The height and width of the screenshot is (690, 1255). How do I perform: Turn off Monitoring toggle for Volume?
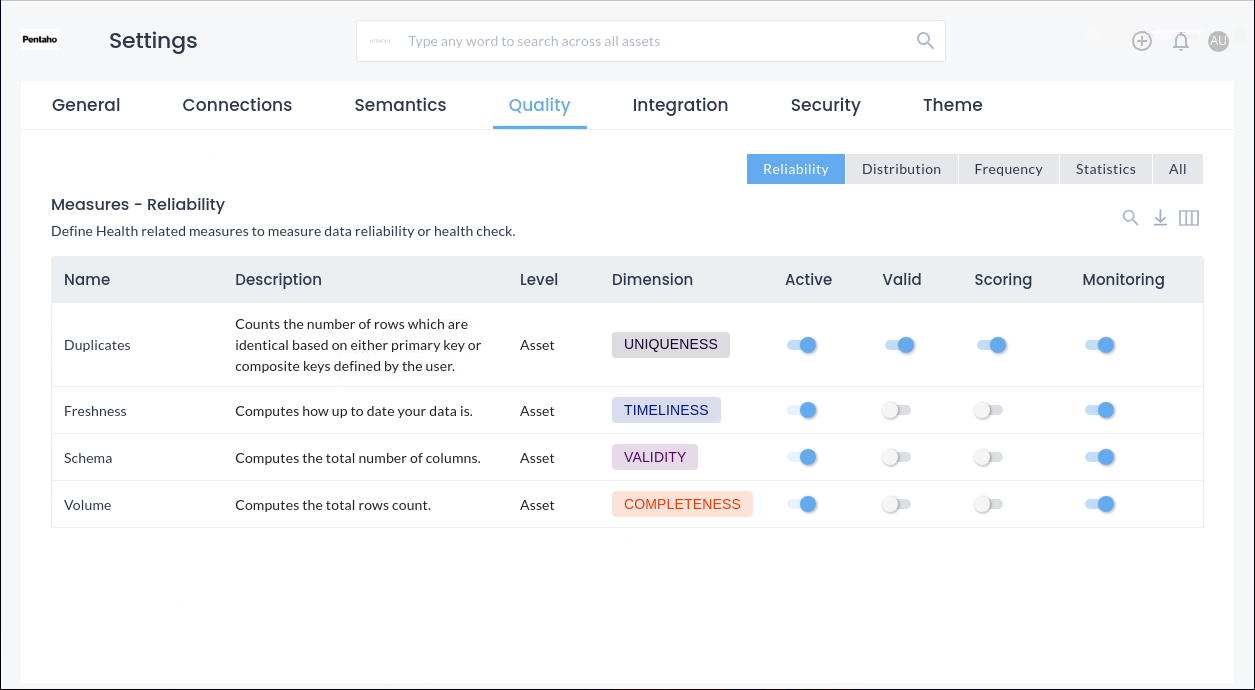point(1099,505)
